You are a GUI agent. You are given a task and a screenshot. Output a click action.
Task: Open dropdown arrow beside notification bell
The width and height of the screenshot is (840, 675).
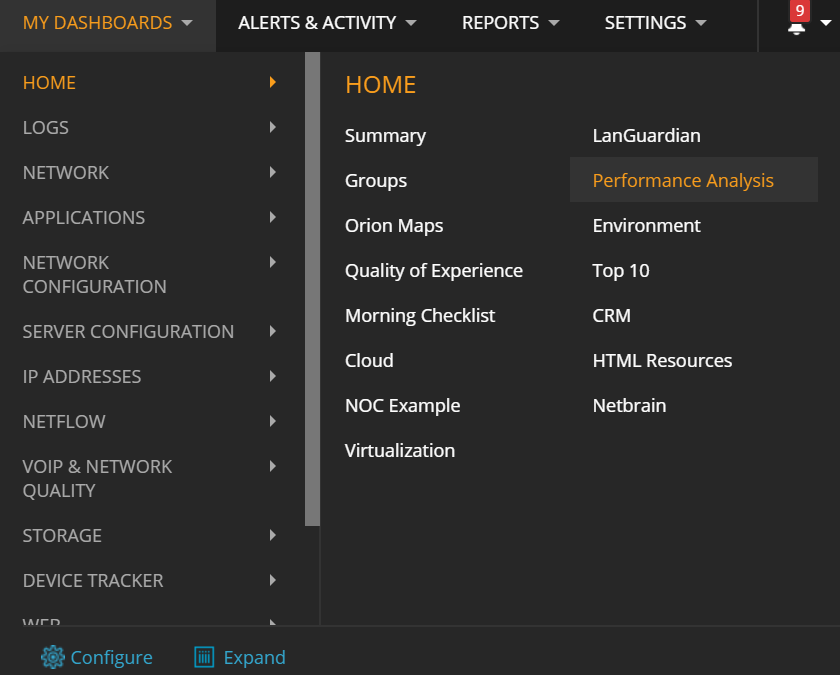(x=826, y=22)
